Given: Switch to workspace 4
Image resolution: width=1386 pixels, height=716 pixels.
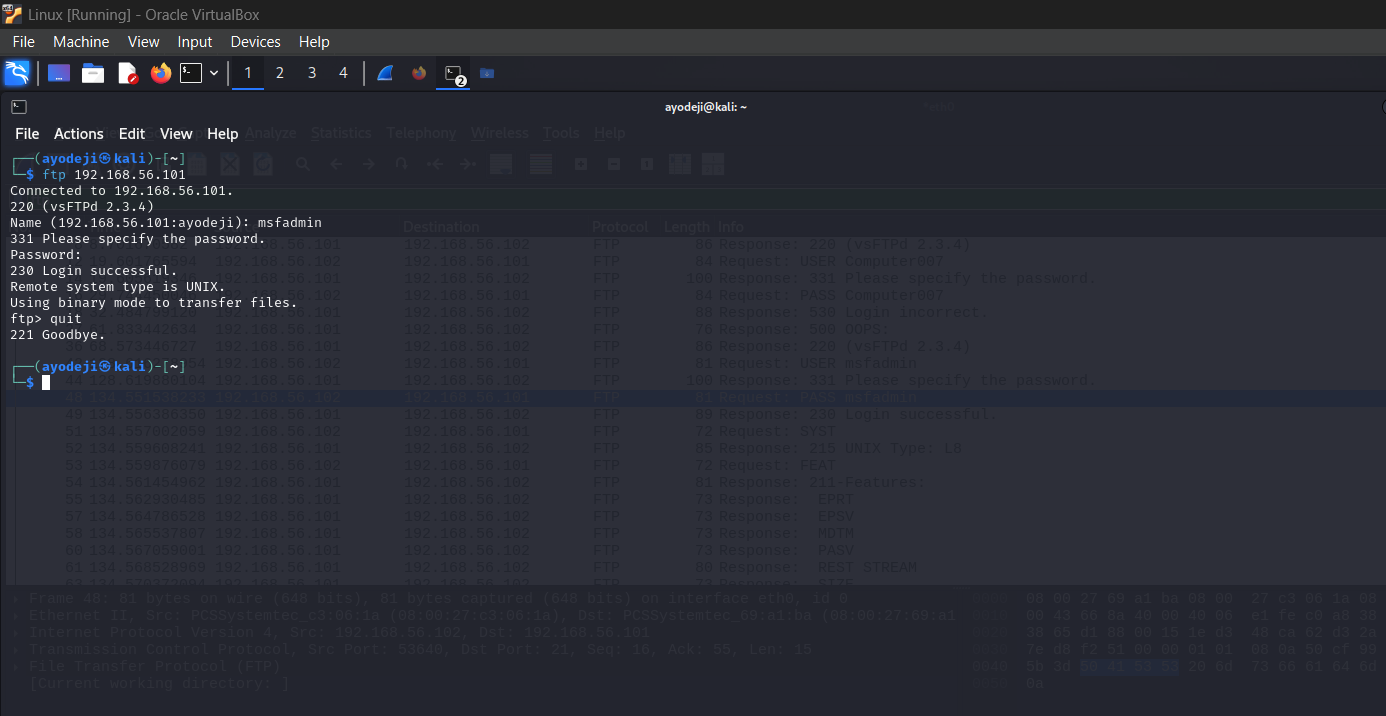Looking at the screenshot, I should click(344, 73).
